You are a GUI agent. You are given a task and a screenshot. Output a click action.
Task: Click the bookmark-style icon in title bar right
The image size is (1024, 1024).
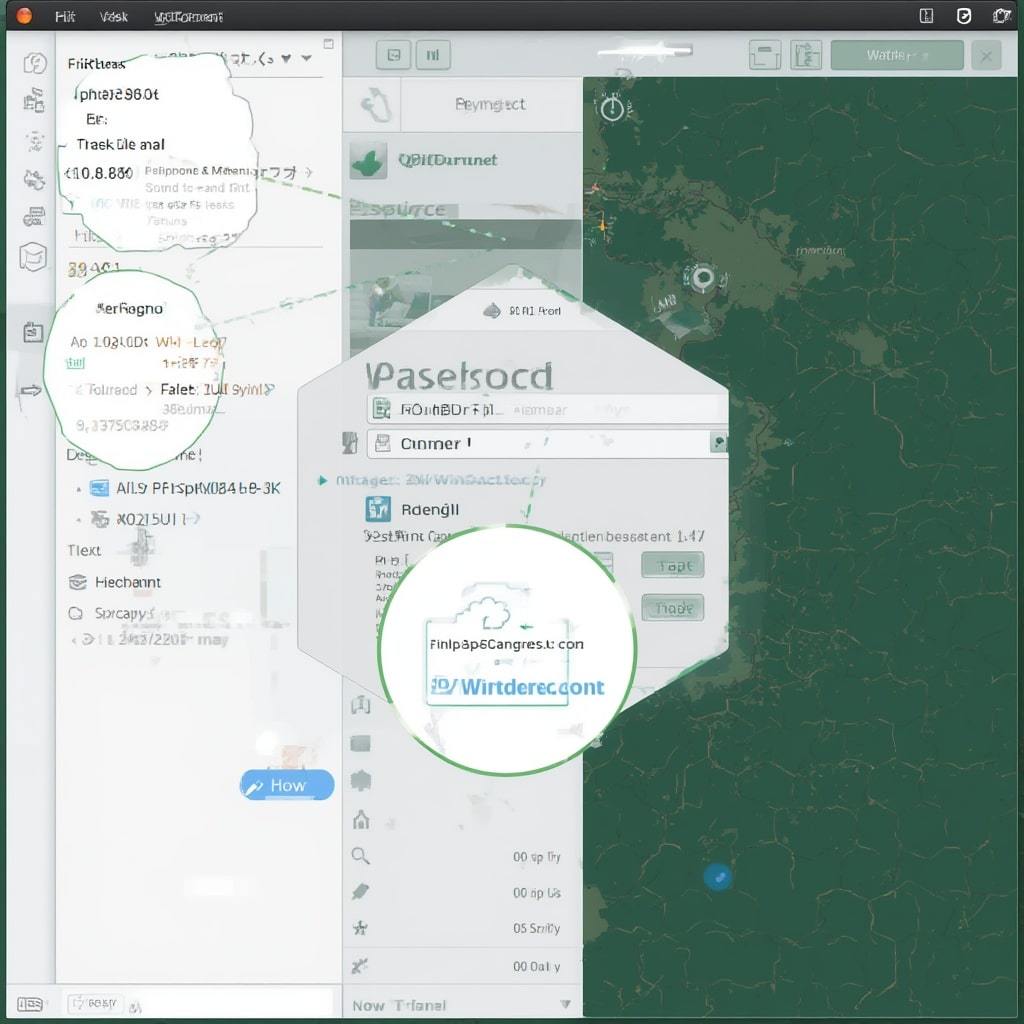point(926,16)
